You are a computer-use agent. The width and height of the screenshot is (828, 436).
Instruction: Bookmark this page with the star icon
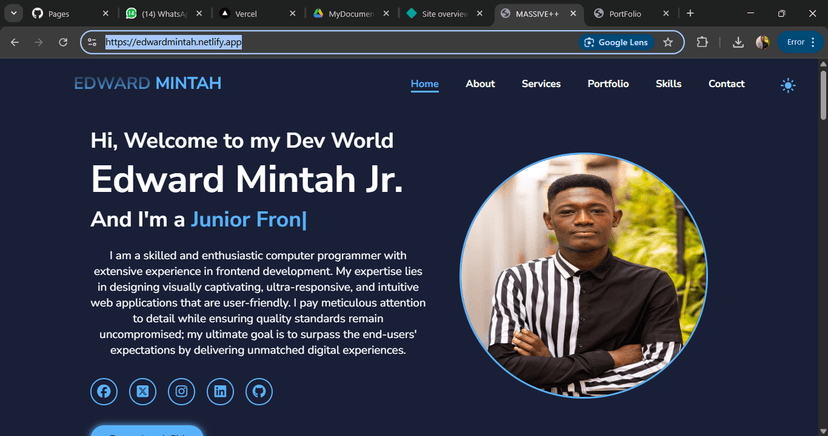(668, 42)
